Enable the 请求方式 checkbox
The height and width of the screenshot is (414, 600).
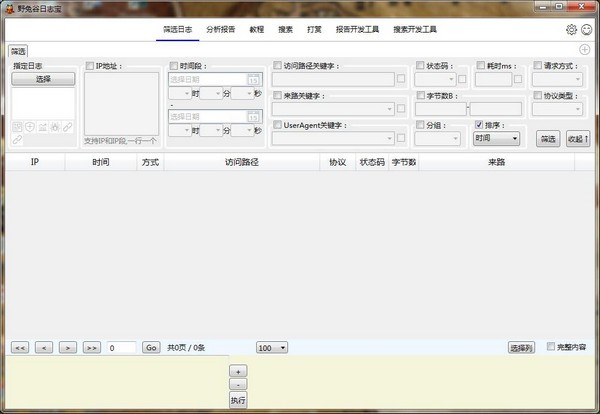point(538,65)
